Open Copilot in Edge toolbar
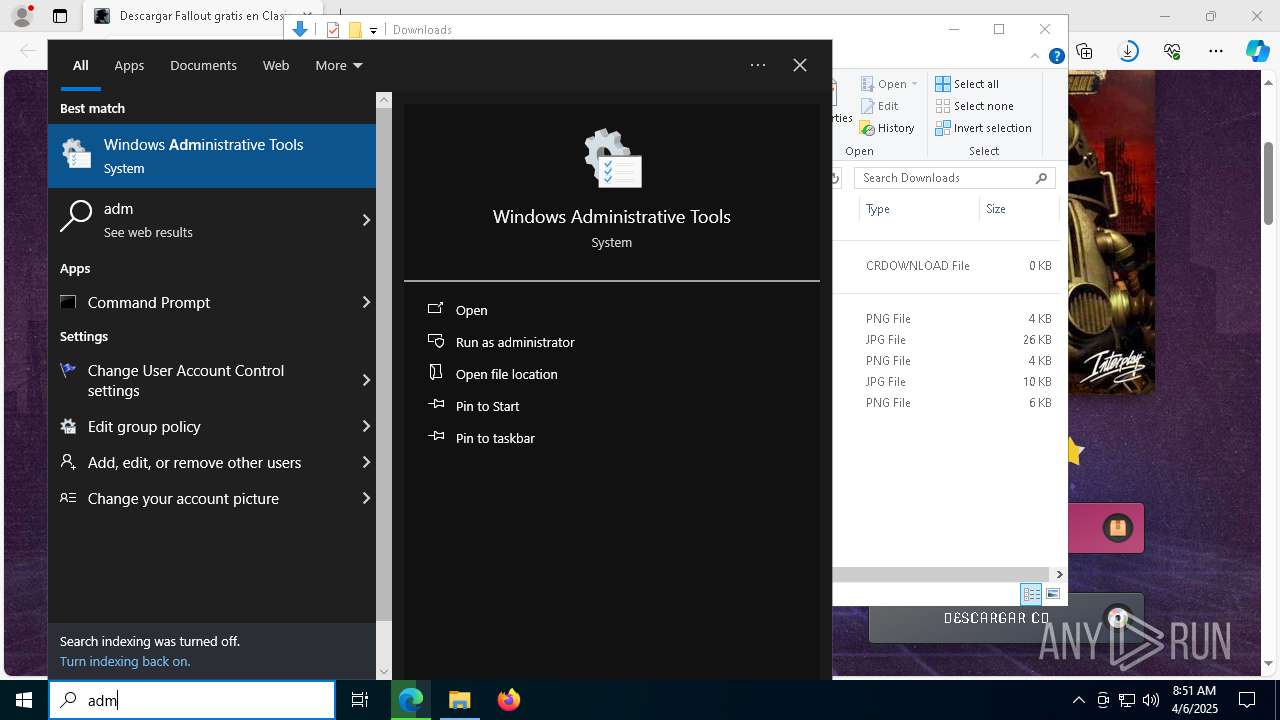 click(1258, 51)
